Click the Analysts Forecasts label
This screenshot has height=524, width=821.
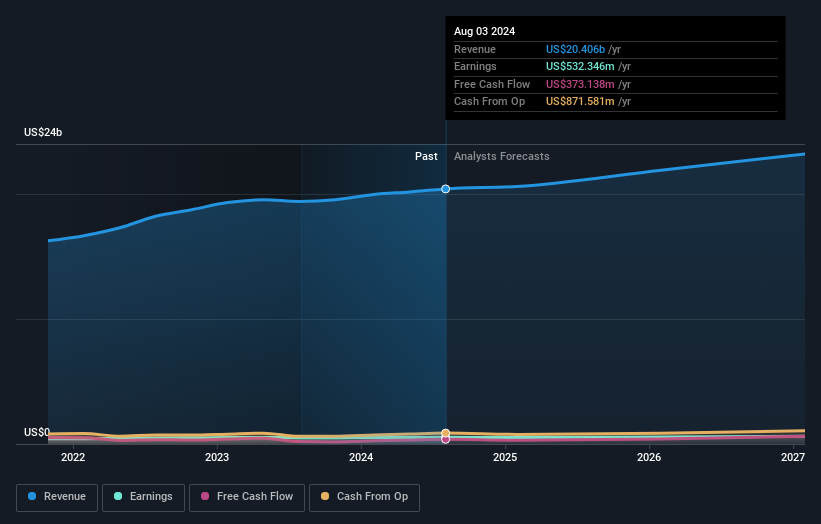[502, 156]
